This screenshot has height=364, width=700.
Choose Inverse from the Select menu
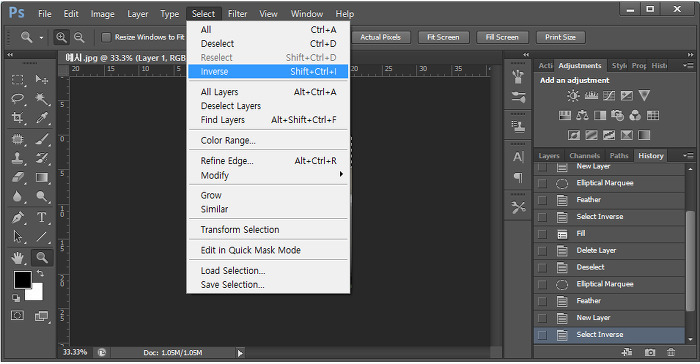(268, 71)
